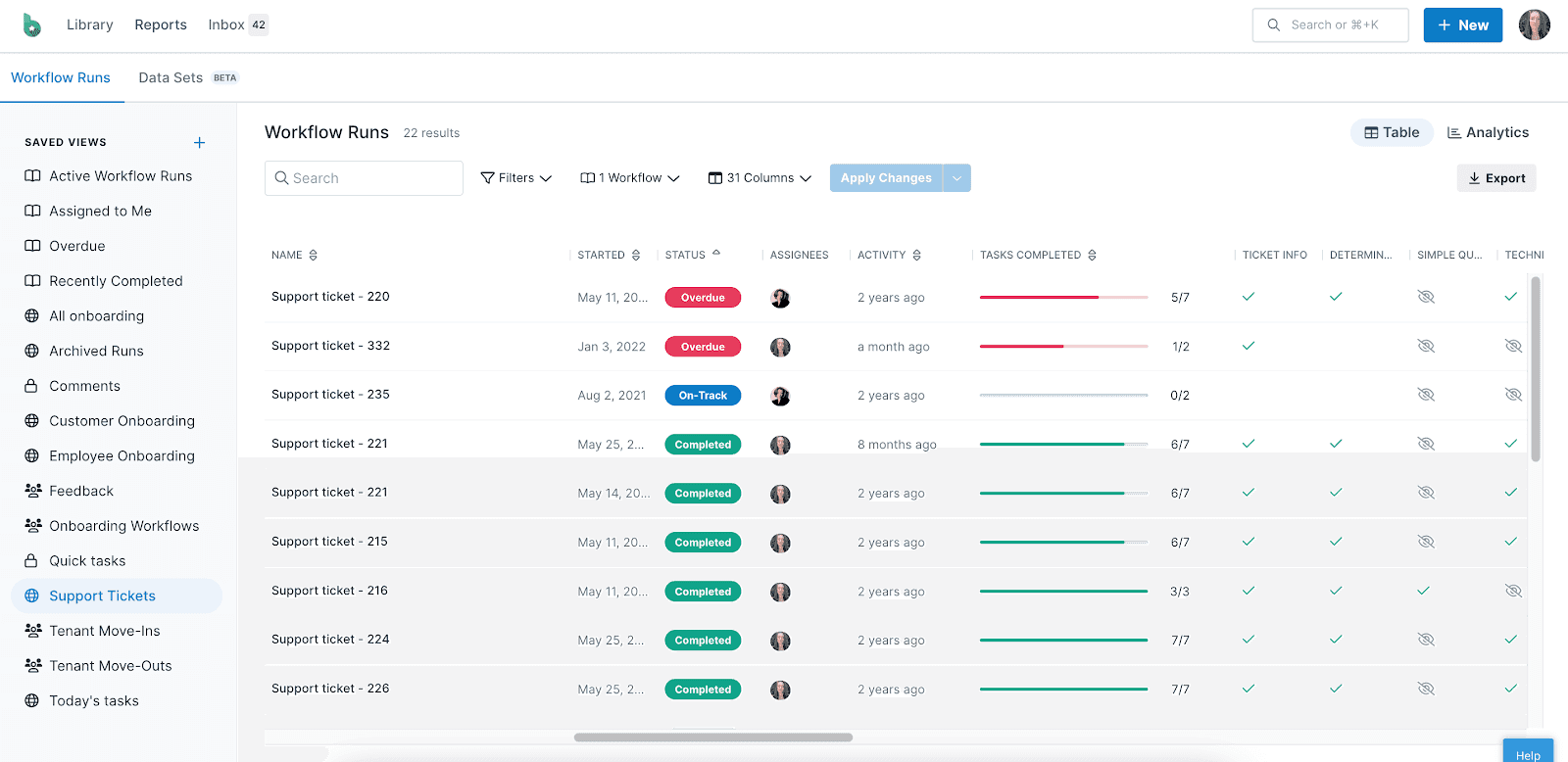Toggle hidden eye icon for Support ticket - 226
The height and width of the screenshot is (762, 1568).
[1426, 689]
